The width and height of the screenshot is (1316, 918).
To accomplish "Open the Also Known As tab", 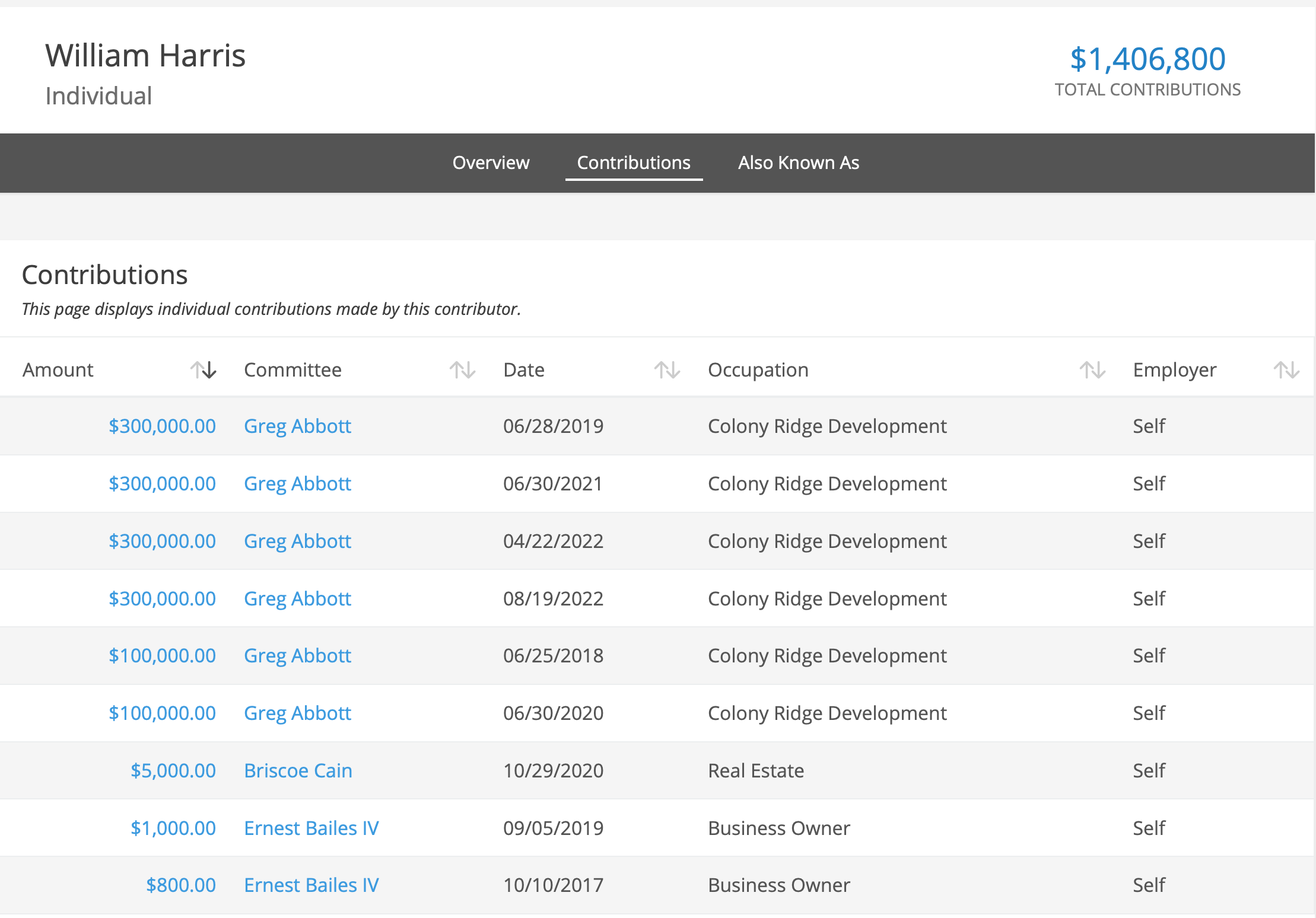I will pos(798,162).
